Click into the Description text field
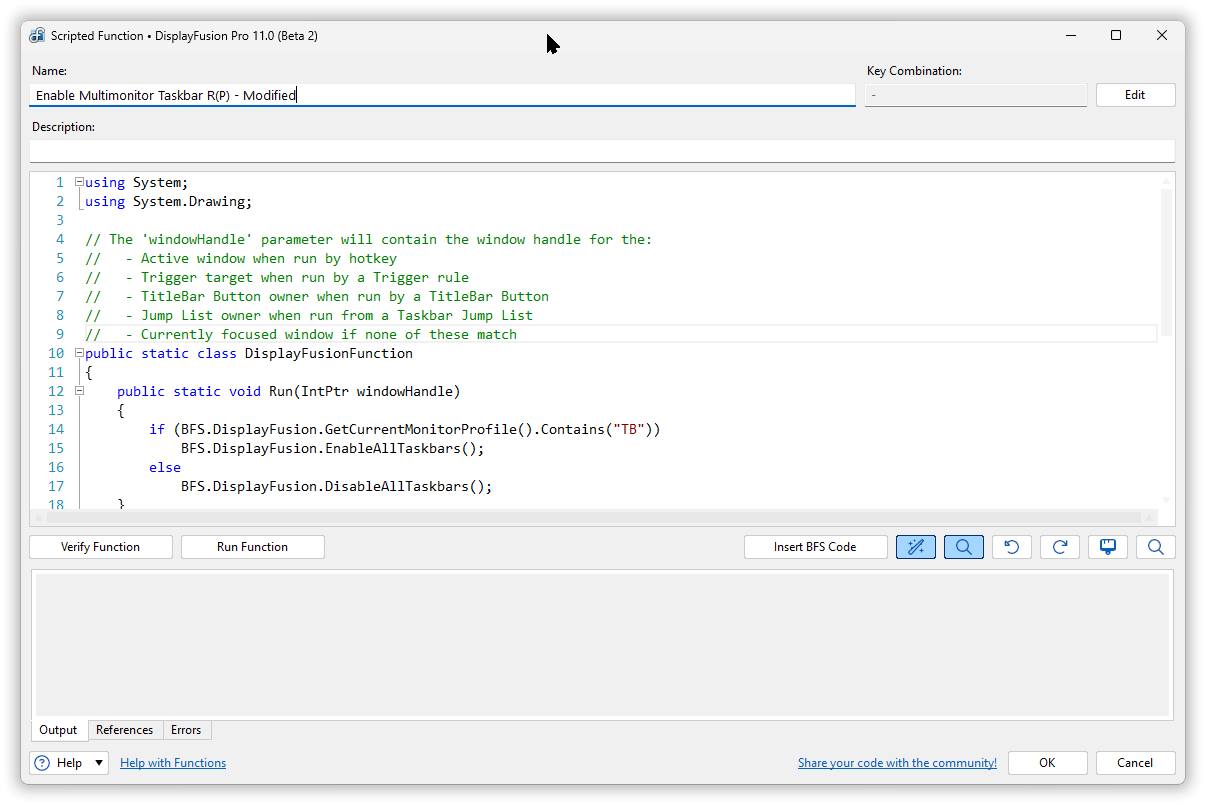1206x805 pixels. (x=600, y=151)
